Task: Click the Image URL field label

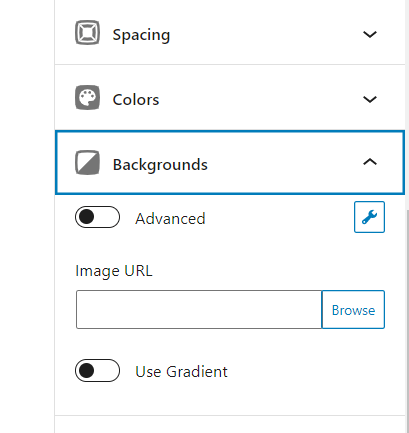Action: (114, 271)
